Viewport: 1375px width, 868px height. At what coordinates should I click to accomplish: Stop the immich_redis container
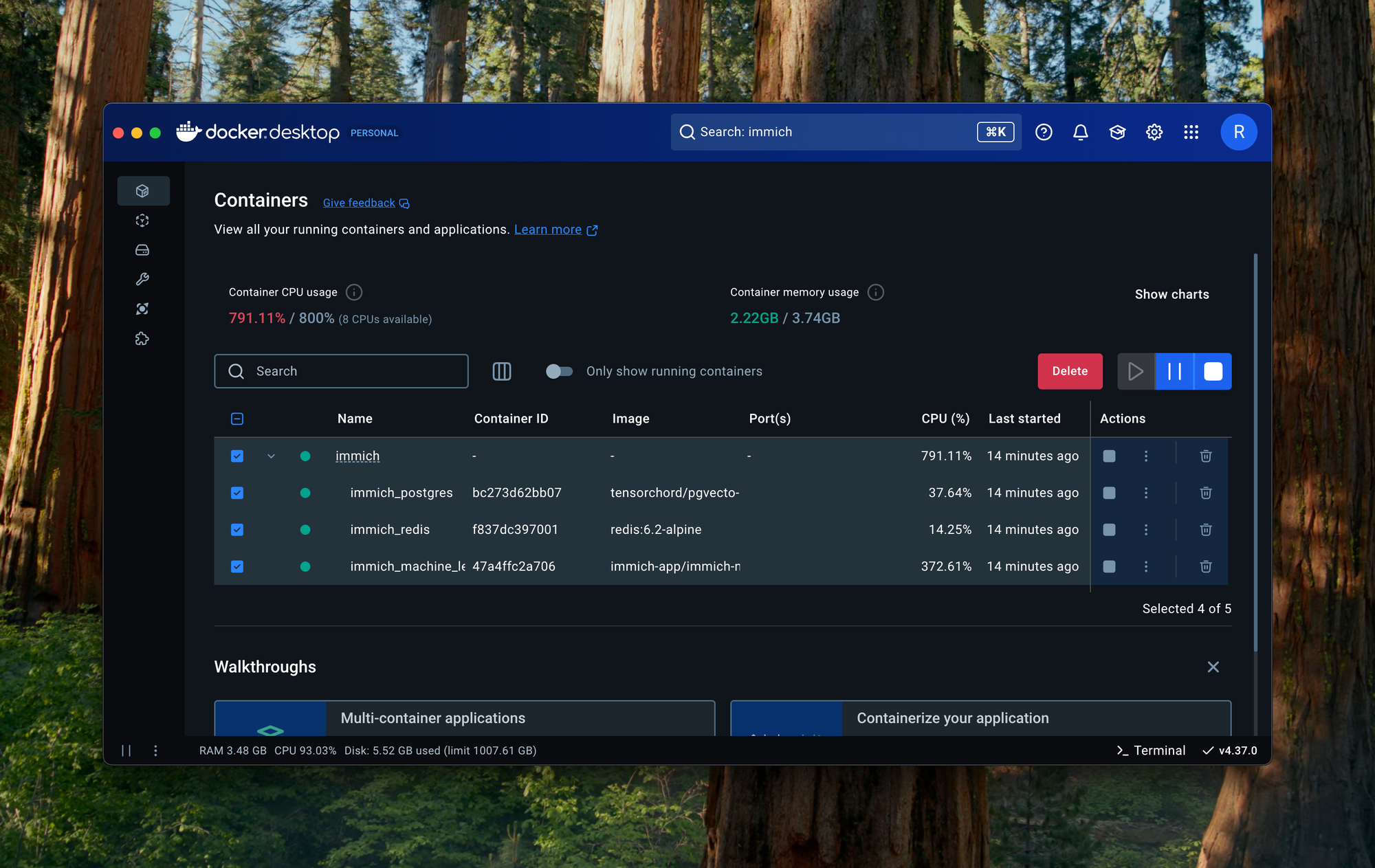click(x=1109, y=530)
